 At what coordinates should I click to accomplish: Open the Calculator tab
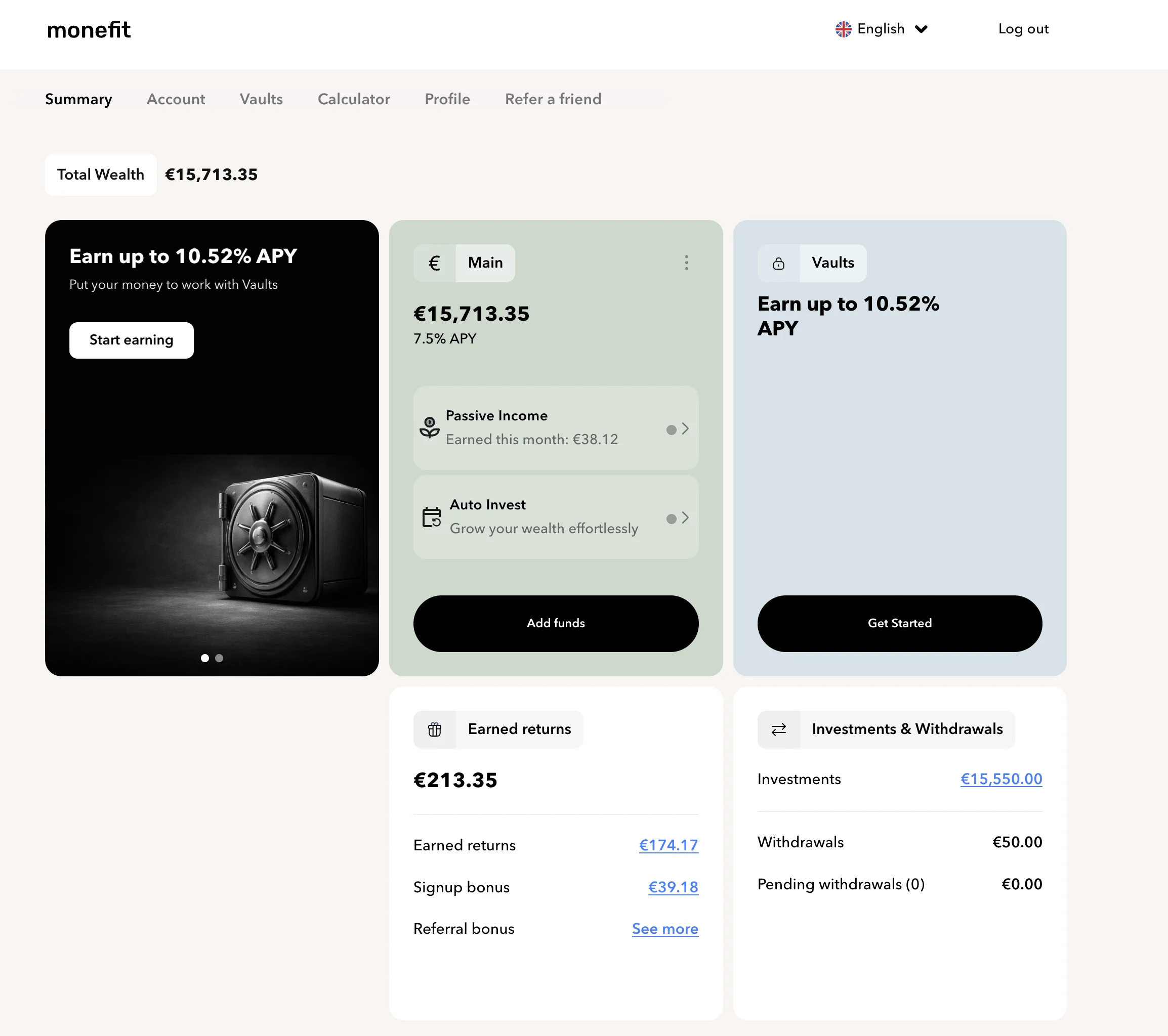pos(353,99)
